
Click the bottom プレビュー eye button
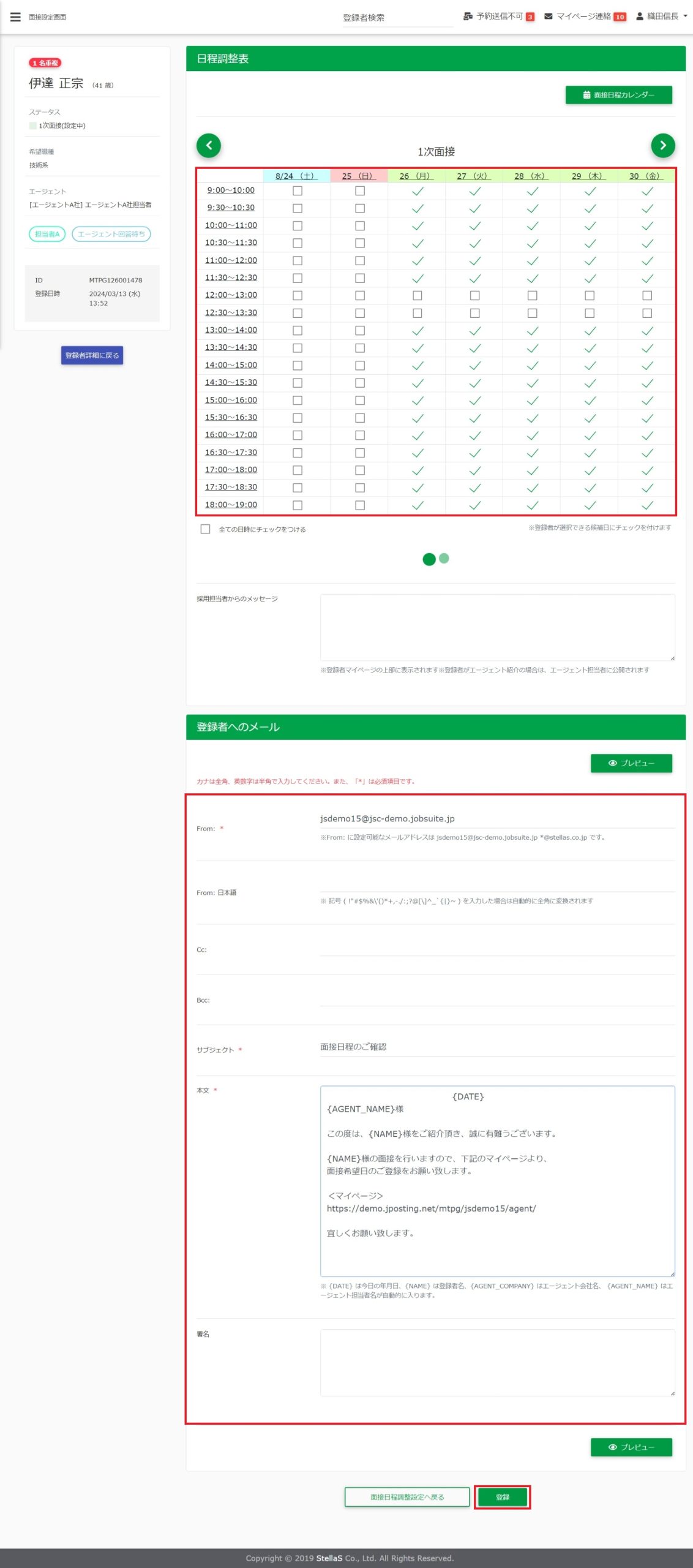(x=631, y=1447)
